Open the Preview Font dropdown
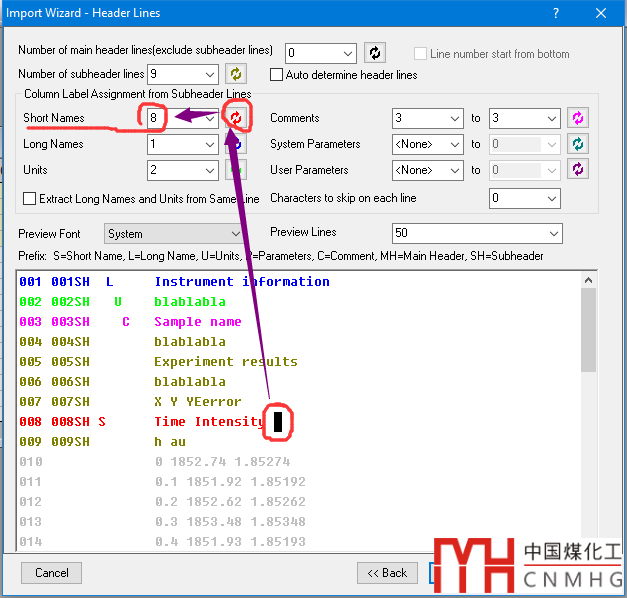Image resolution: width=627 pixels, height=598 pixels. [x=235, y=234]
